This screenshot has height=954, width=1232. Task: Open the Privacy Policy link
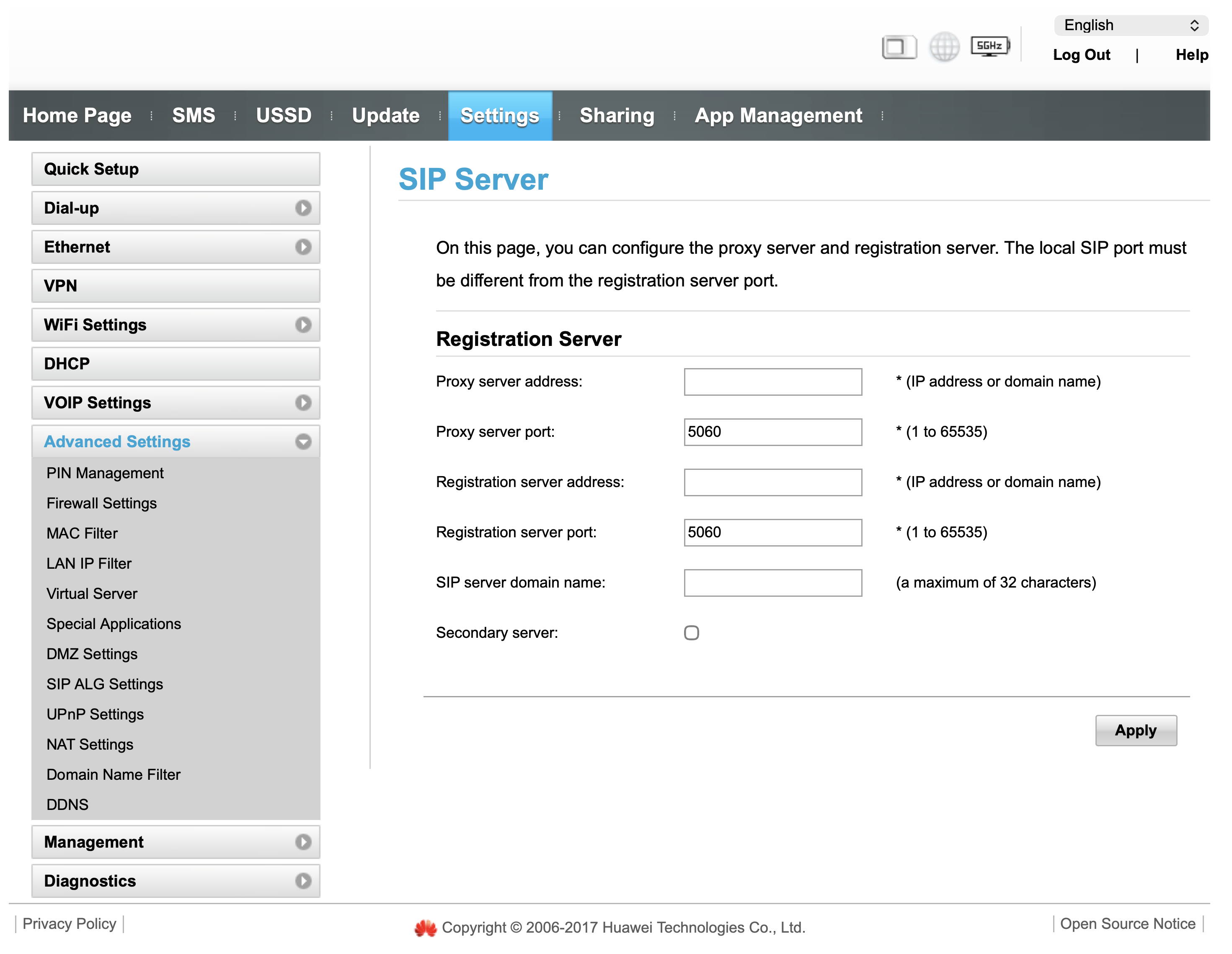pyautogui.click(x=70, y=923)
